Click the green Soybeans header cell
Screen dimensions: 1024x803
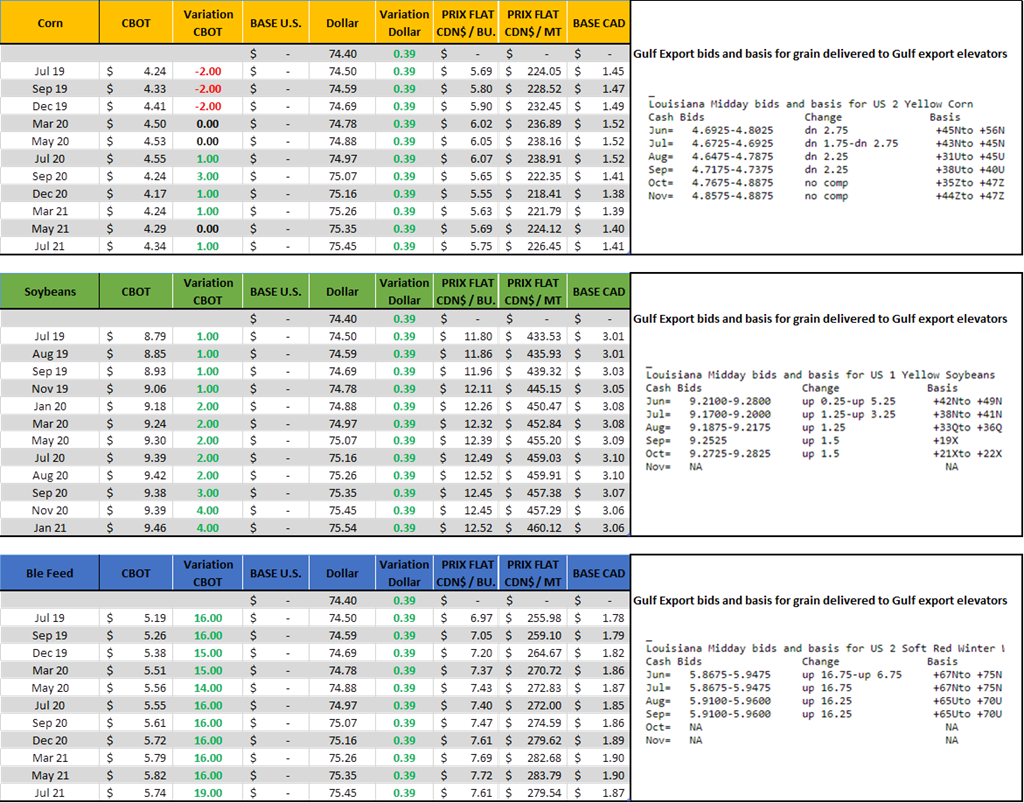[49, 291]
